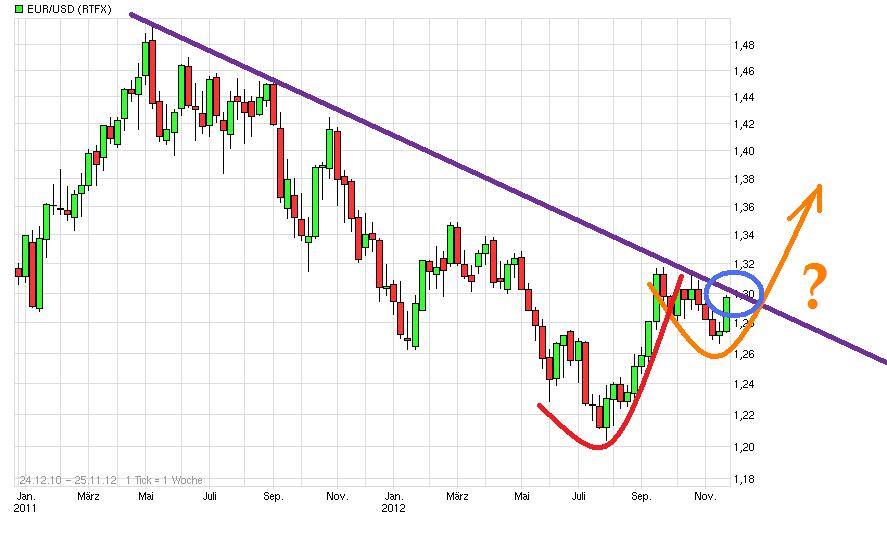Click the 1,46 price axis label

click(744, 71)
